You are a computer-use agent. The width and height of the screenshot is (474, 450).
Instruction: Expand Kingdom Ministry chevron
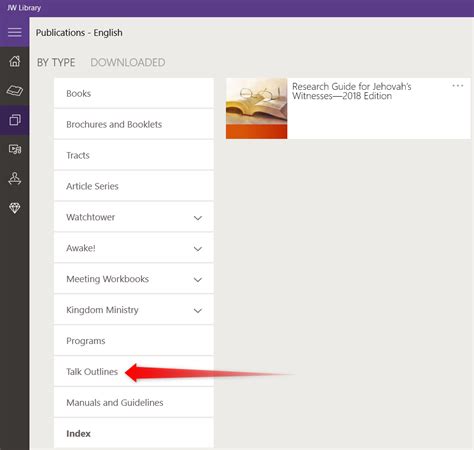198,311
